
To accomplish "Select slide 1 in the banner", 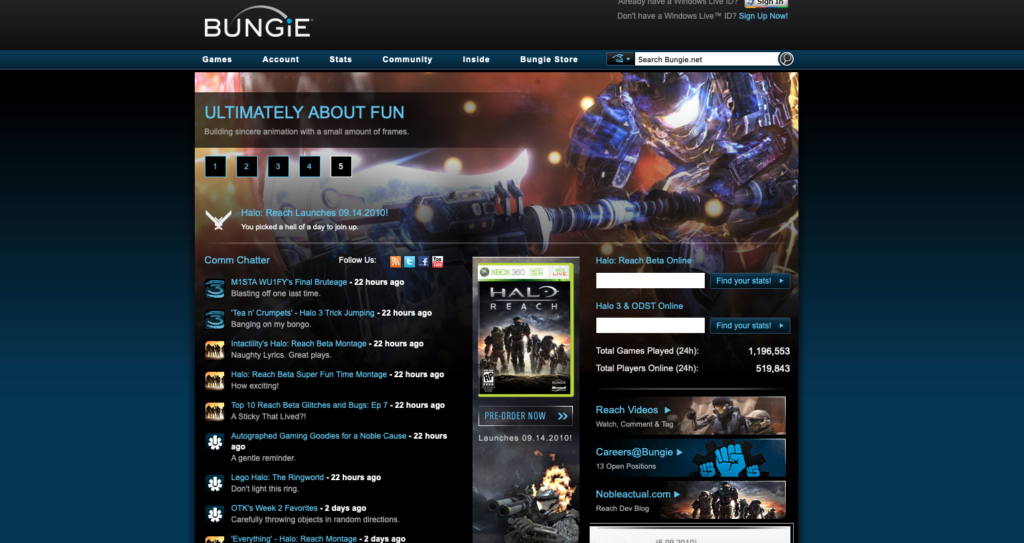I will click(x=215, y=166).
